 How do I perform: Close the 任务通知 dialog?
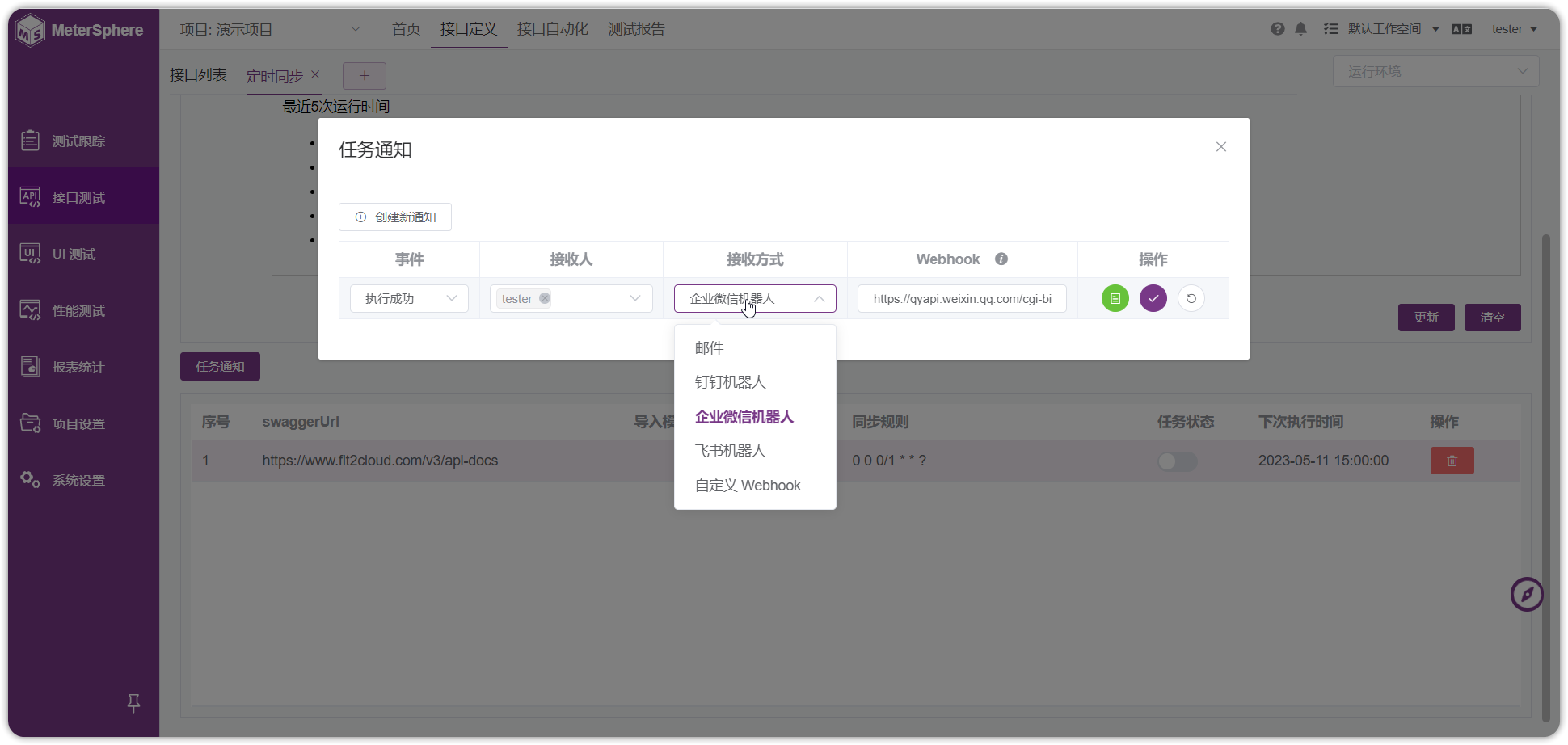1221,147
